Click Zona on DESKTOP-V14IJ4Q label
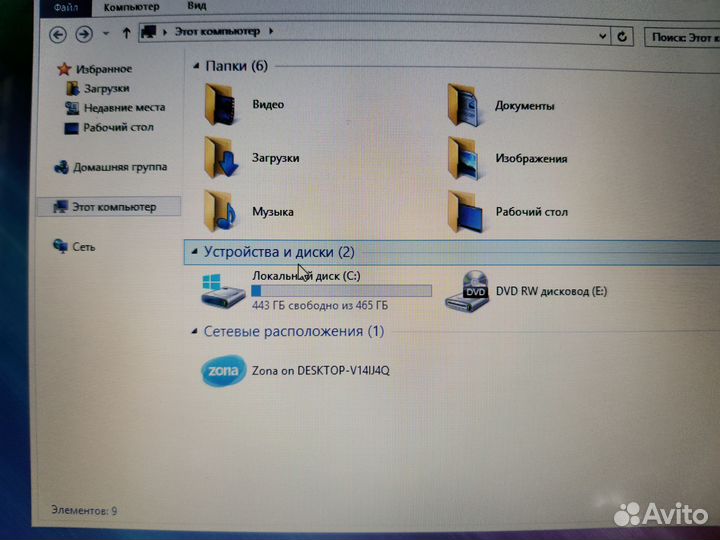Viewport: 720px width, 540px height. coord(321,371)
